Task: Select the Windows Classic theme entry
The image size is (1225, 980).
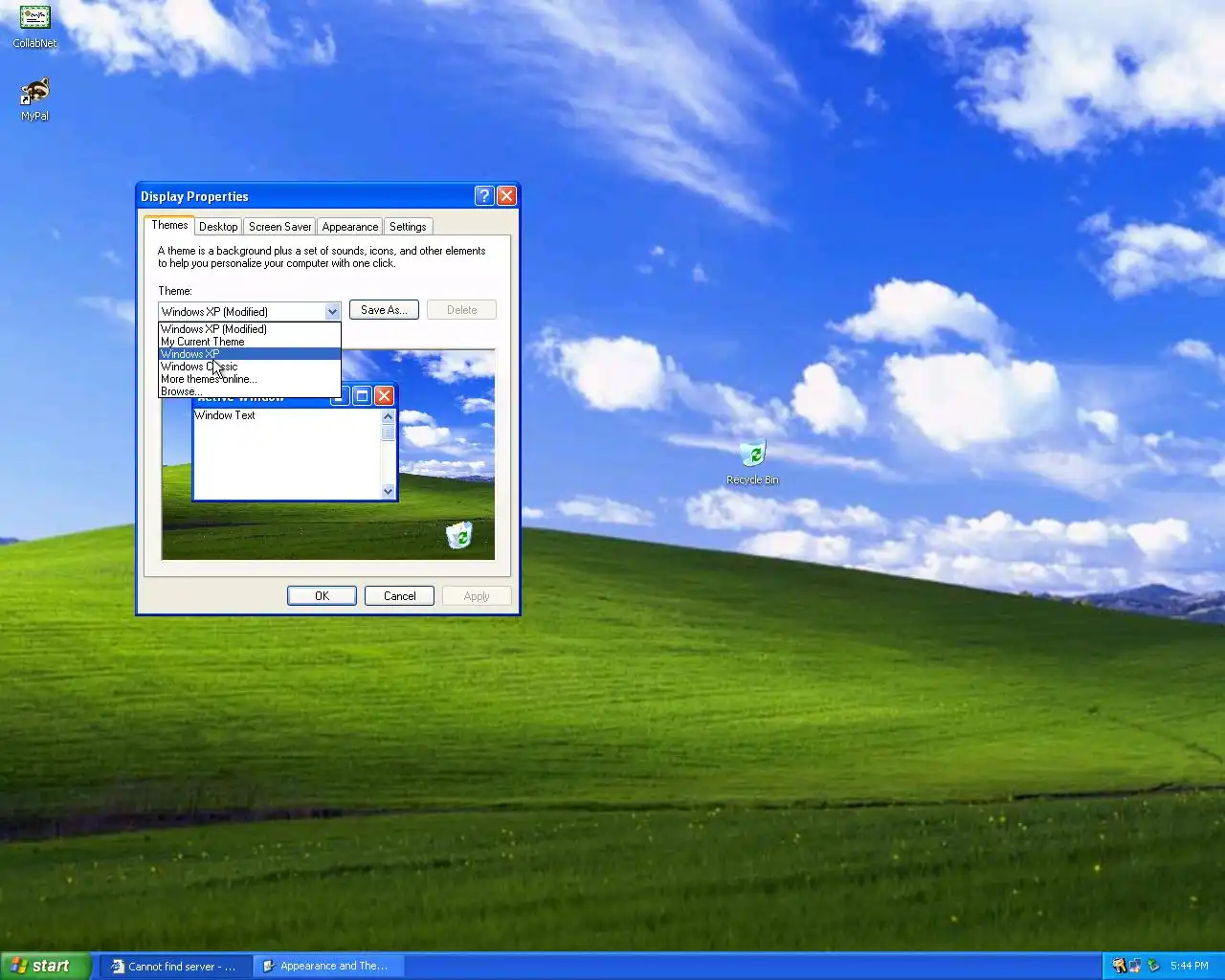Action: pyautogui.click(x=249, y=367)
